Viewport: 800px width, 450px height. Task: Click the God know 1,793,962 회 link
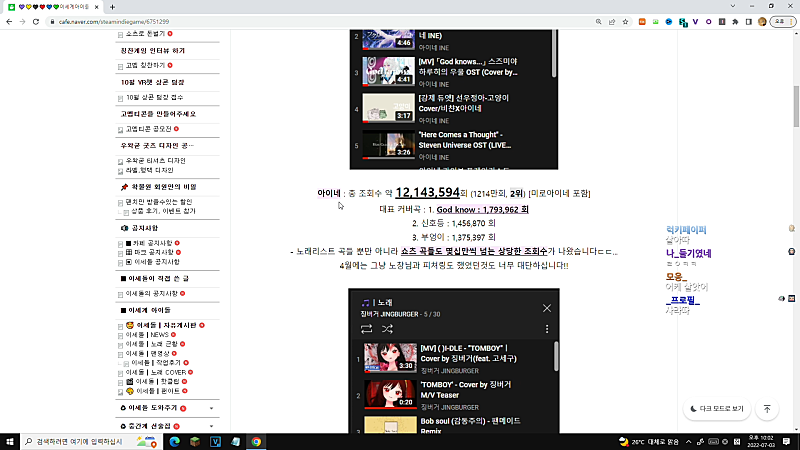tap(482, 210)
